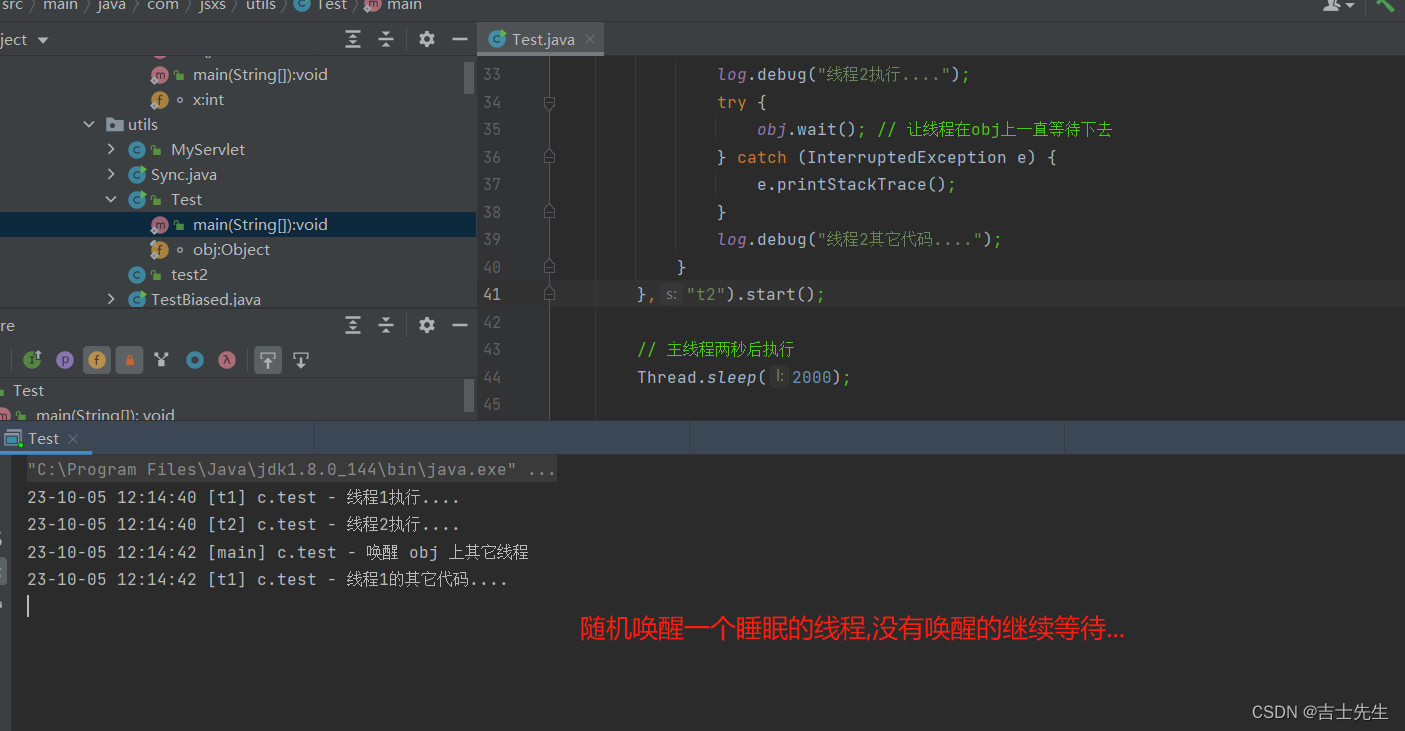Screen dimensions: 1405x731
Task: Toggle Show Properties (purple p) filter
Action: pos(65,360)
